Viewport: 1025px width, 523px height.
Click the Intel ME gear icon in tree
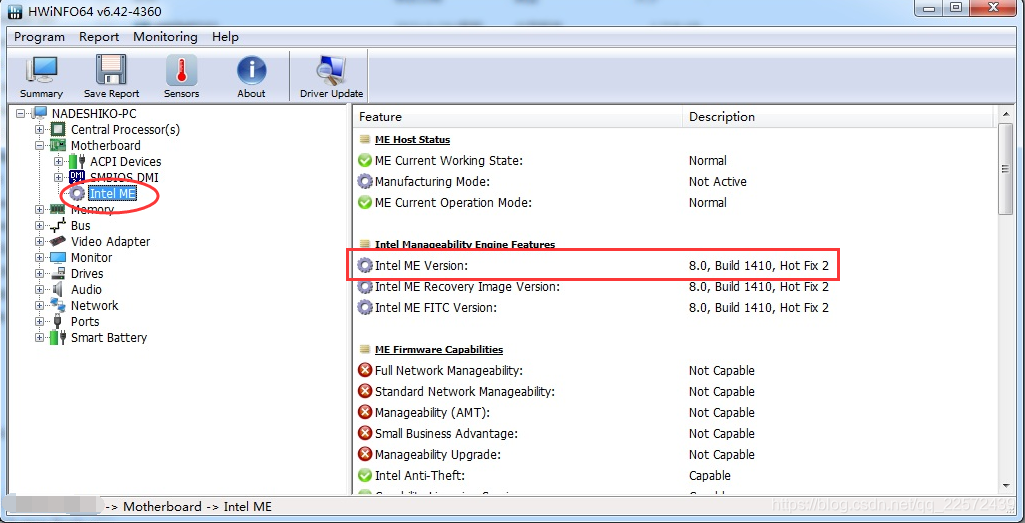(77, 194)
